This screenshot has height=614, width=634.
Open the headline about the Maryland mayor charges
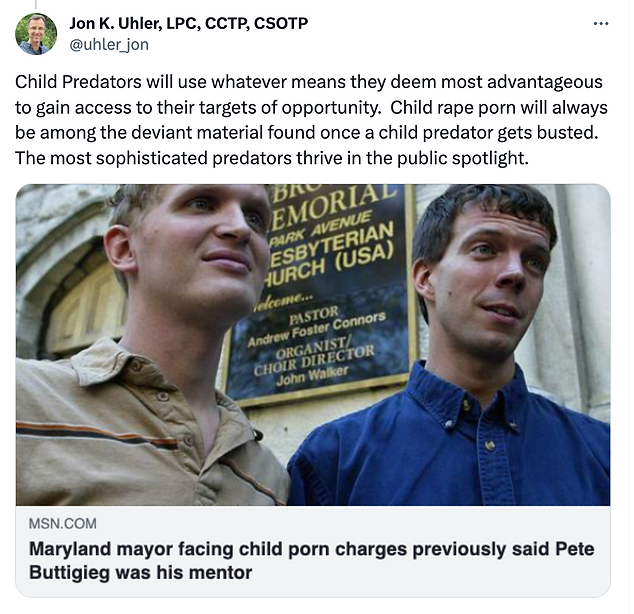pos(312,561)
